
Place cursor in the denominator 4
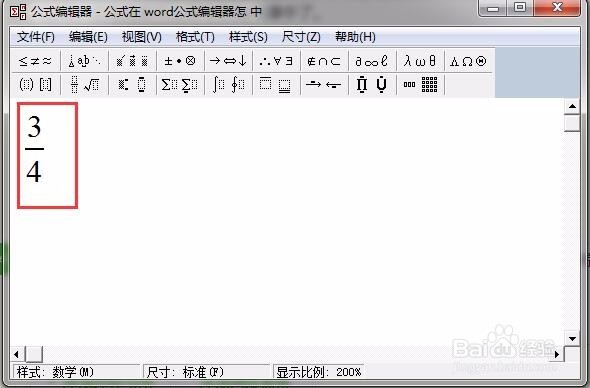(x=34, y=172)
